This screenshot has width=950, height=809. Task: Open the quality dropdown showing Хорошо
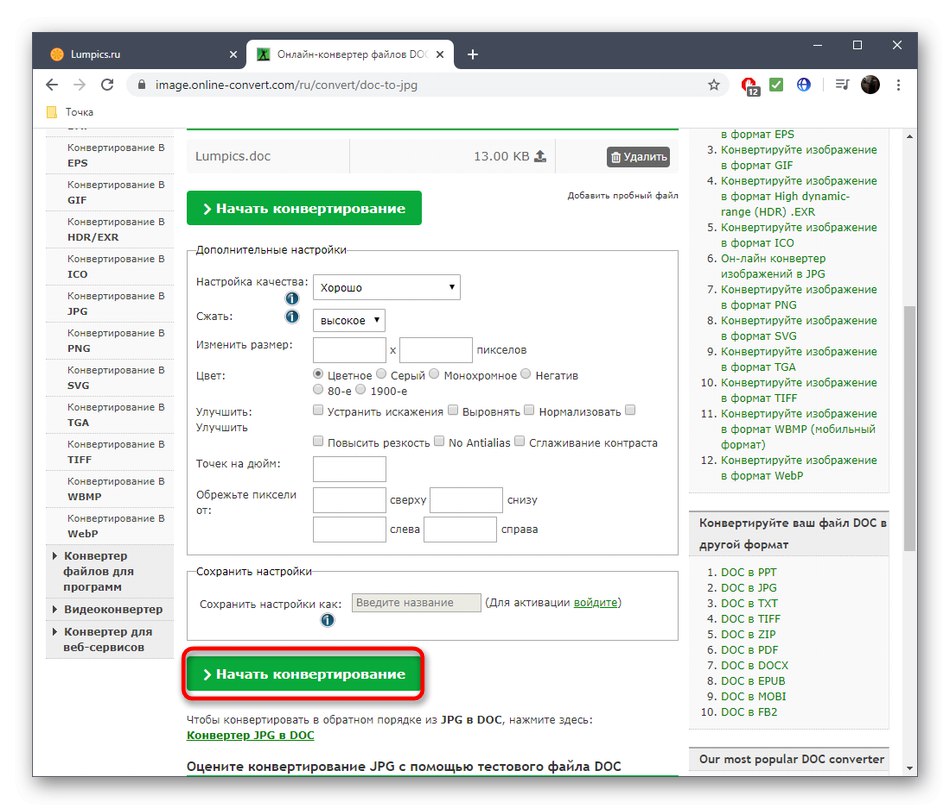387,287
